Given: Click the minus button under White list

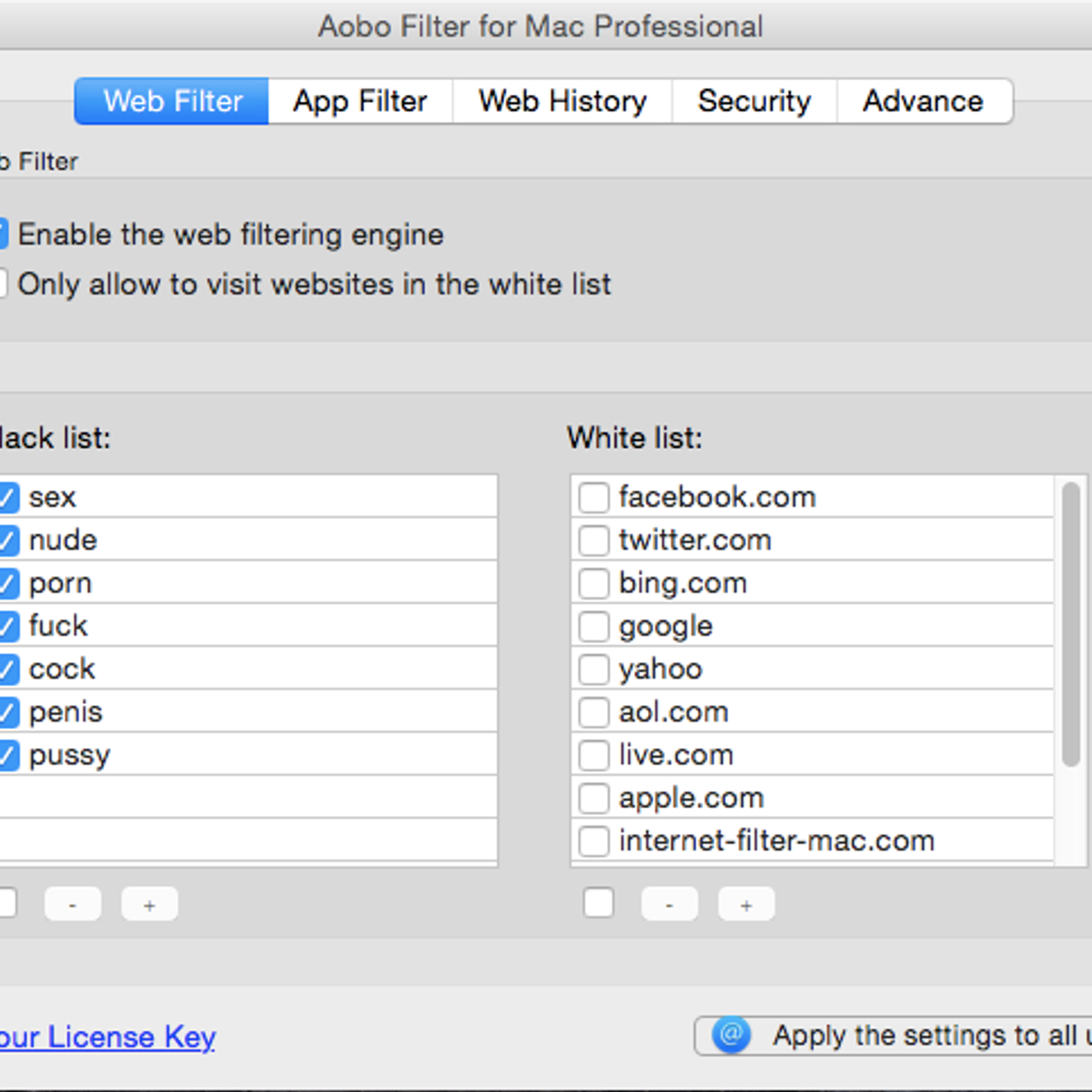Looking at the screenshot, I should (669, 905).
